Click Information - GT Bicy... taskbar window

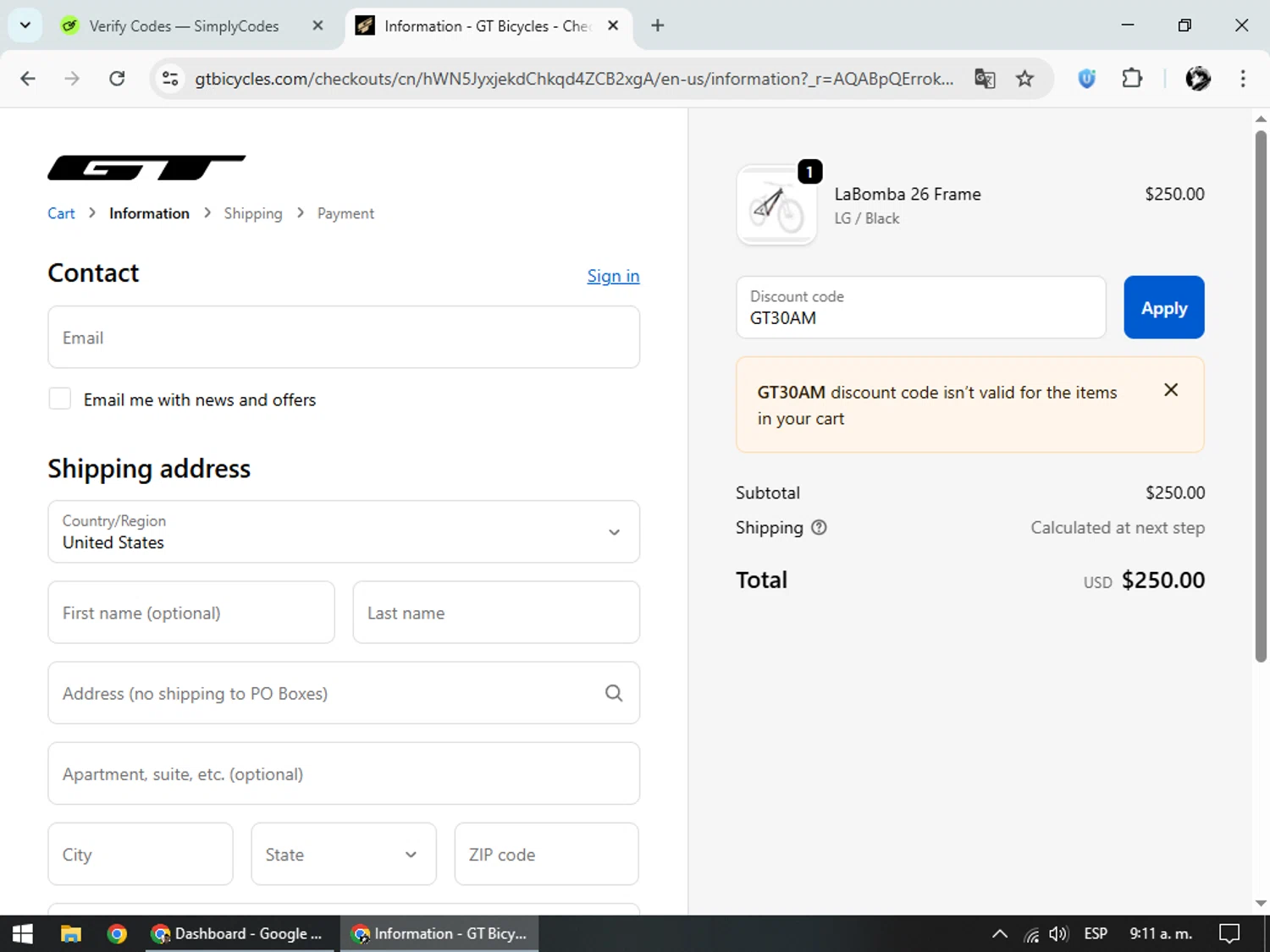[x=439, y=933]
